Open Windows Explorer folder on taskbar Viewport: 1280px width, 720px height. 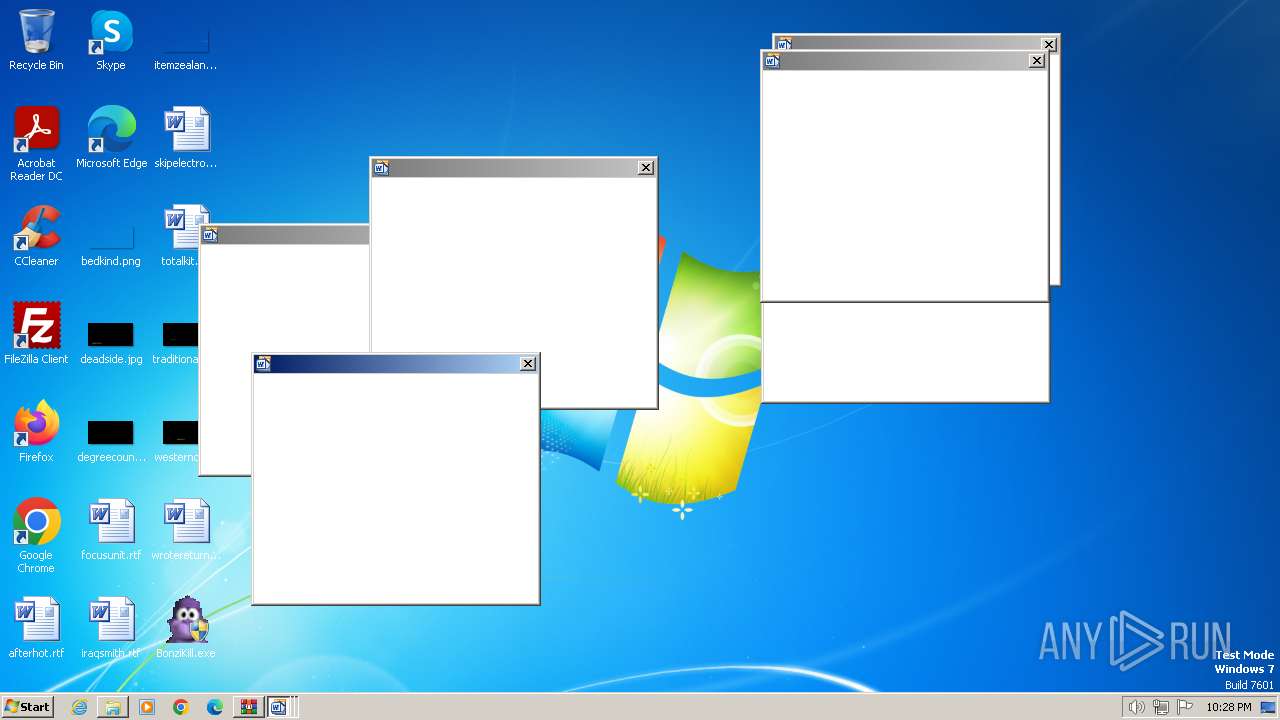[113, 707]
